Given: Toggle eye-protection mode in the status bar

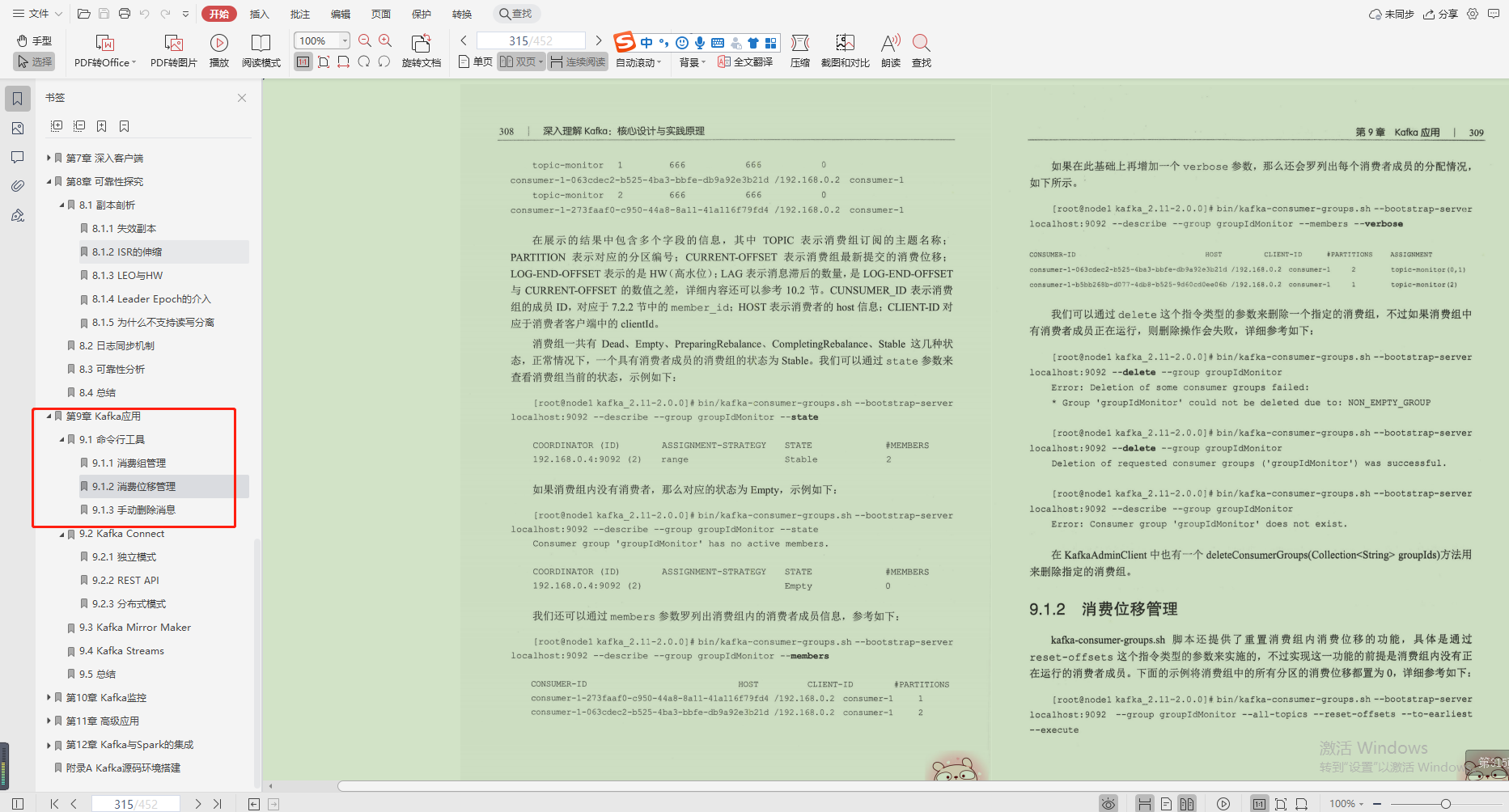Looking at the screenshot, I should (x=1108, y=804).
